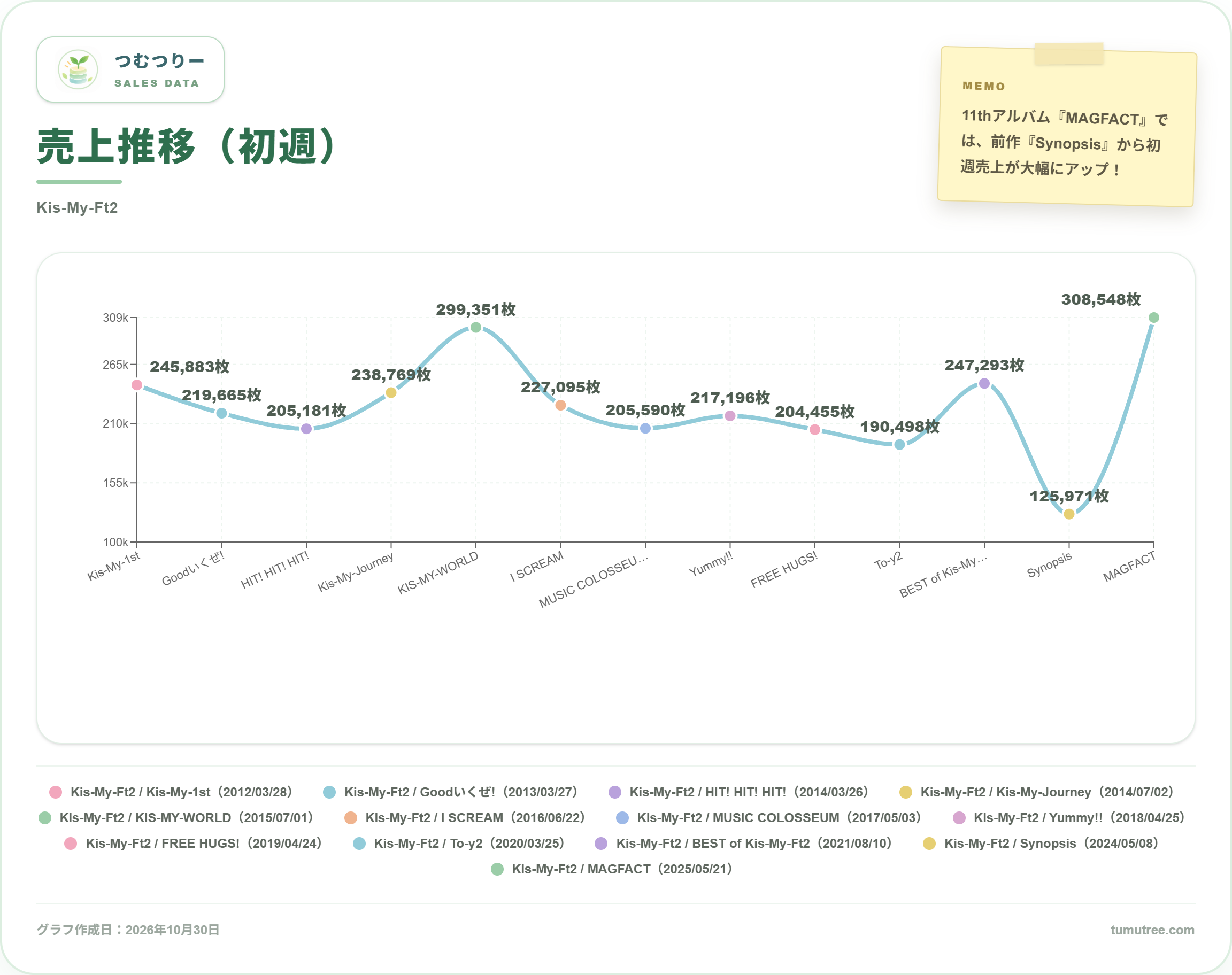This screenshot has height=975, width=1232.
Task: Click yellow legend swatch for Kis-My-Journey
Action: click(x=905, y=792)
